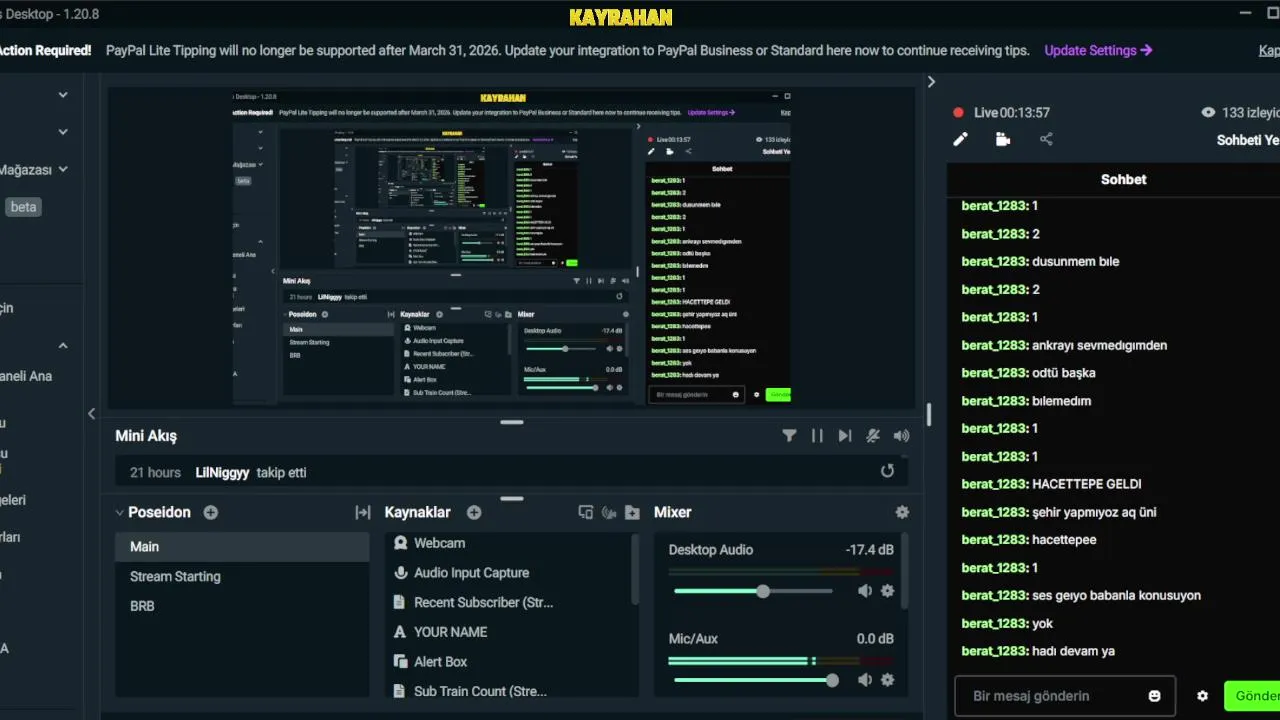Click the video camera icon under Live timer
Viewport: 1280px width, 720px height.
pos(1003,139)
